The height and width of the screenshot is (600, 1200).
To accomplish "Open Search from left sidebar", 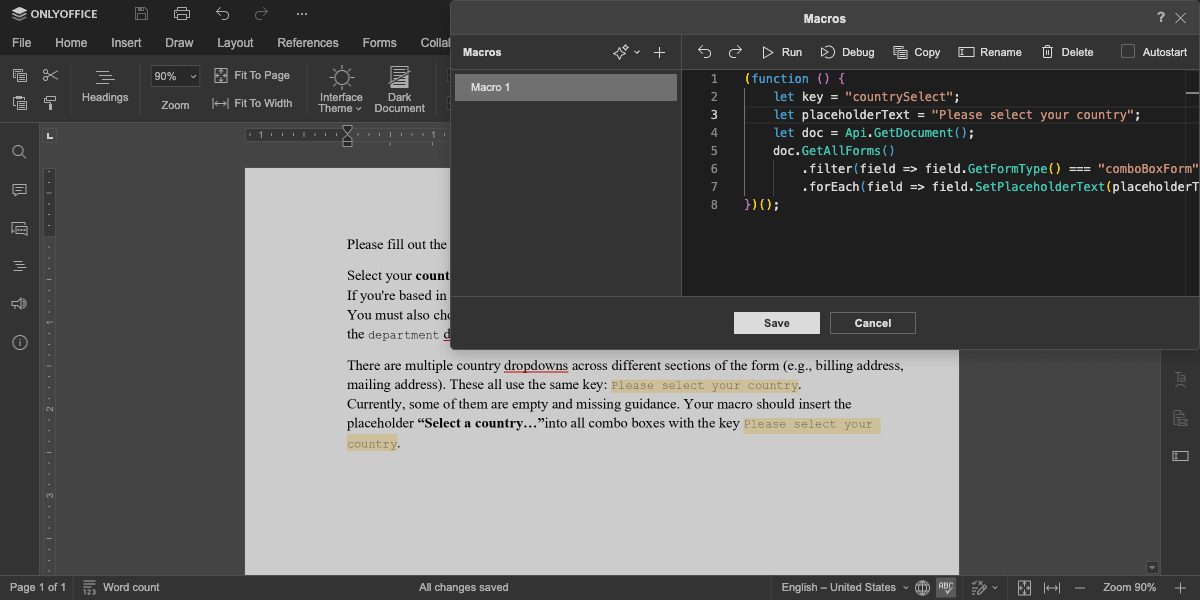I will [x=19, y=152].
